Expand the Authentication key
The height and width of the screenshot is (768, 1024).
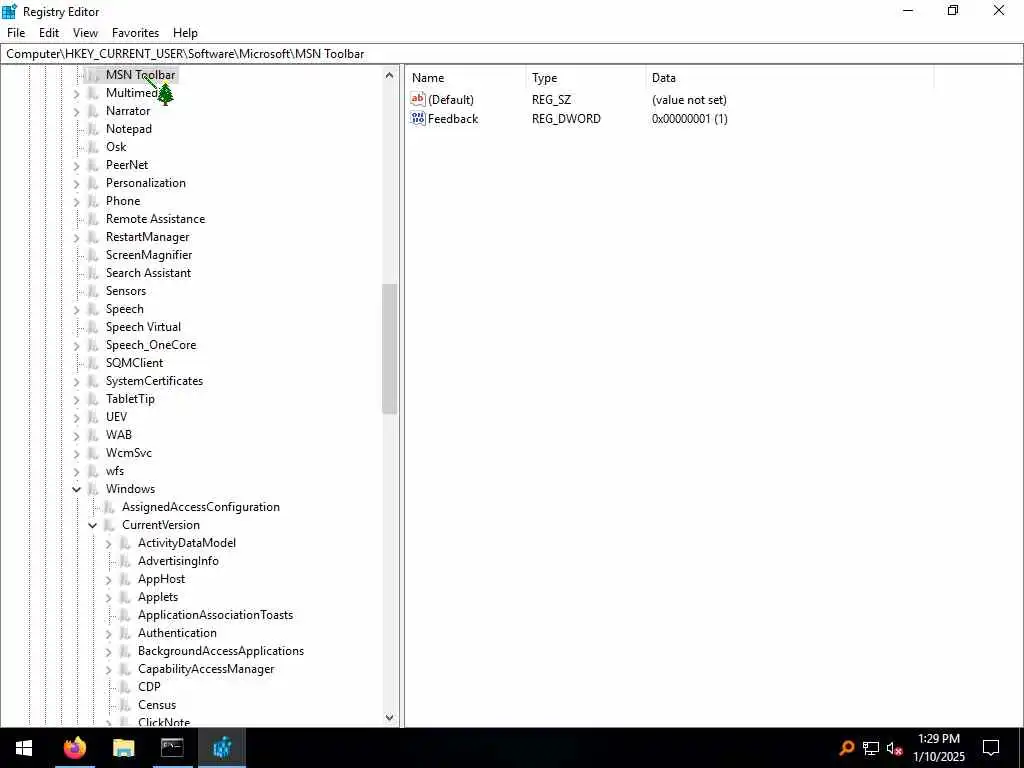click(x=108, y=633)
